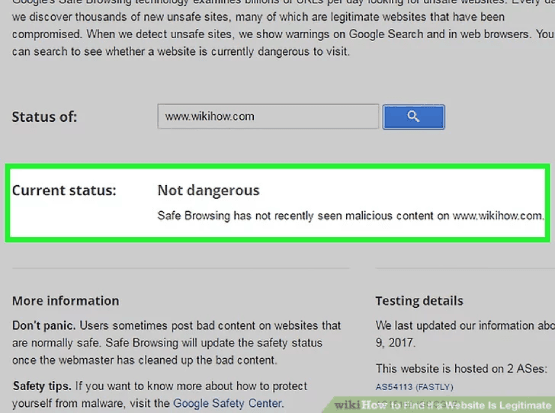Viewport: 555px width, 413px height.
Task: Click the "How to Find if a Website Is Legitimate" banner title
Action: click(456, 405)
